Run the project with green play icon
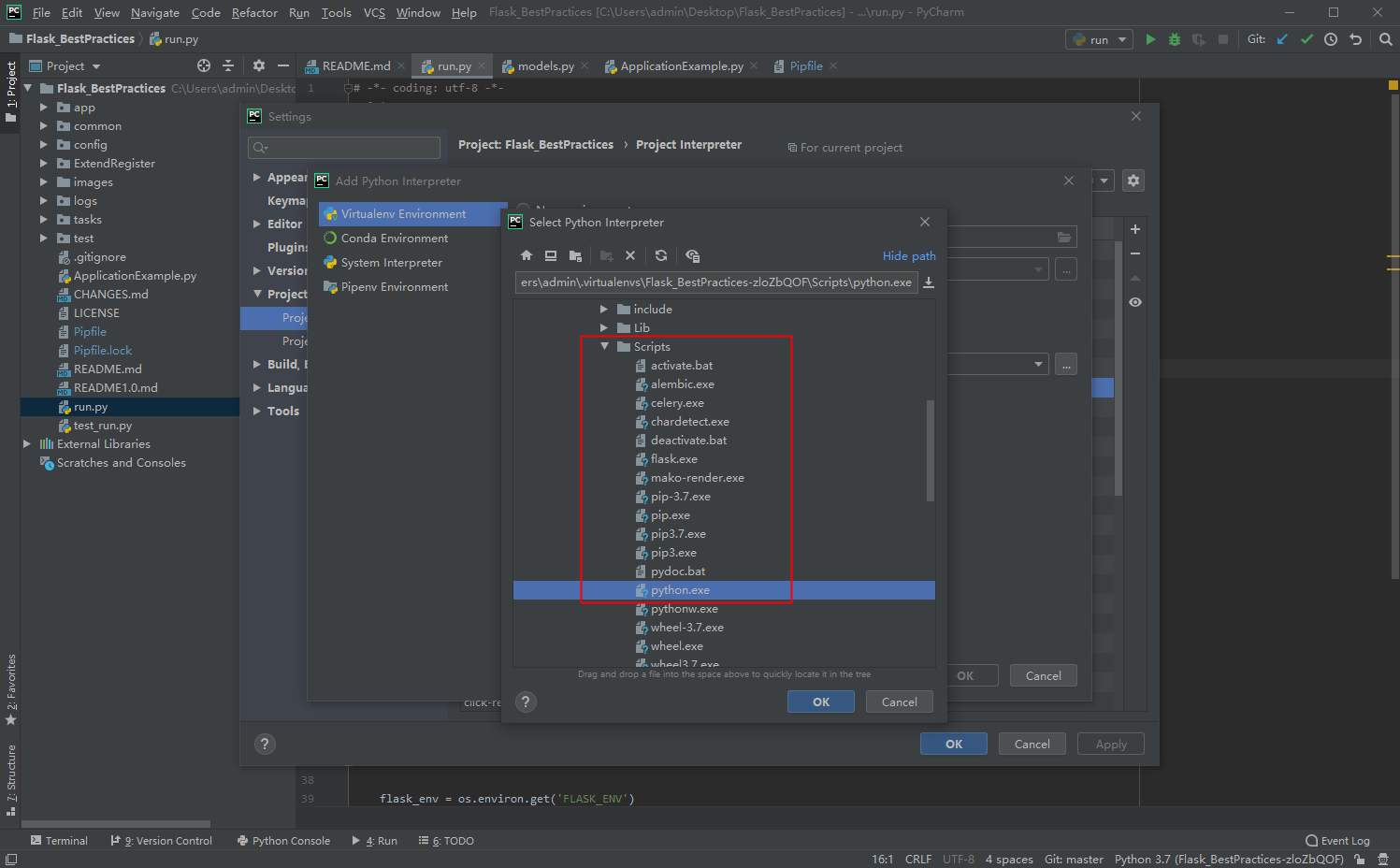 1150,39
